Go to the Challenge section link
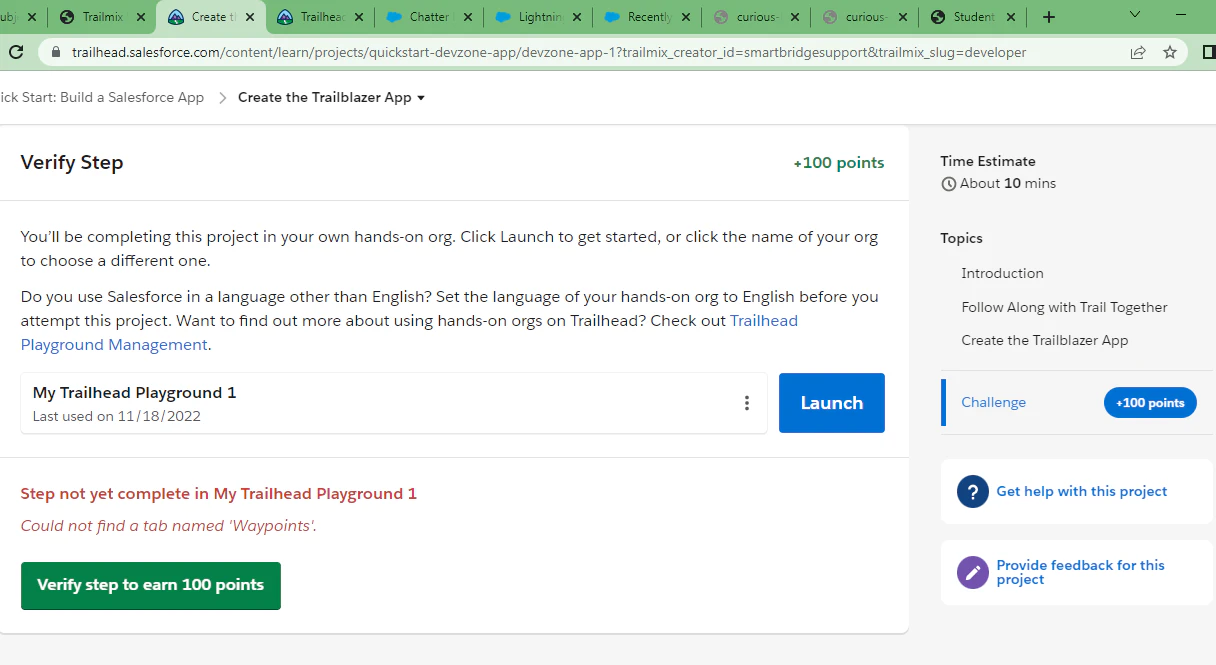Viewport: 1216px width, 665px height. tap(993, 402)
